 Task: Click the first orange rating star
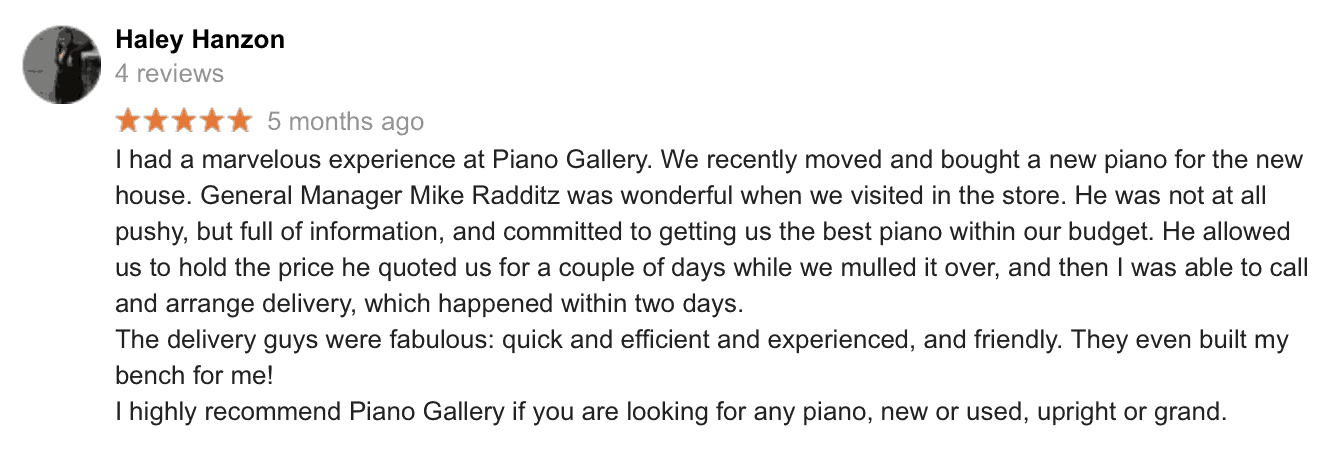129,121
